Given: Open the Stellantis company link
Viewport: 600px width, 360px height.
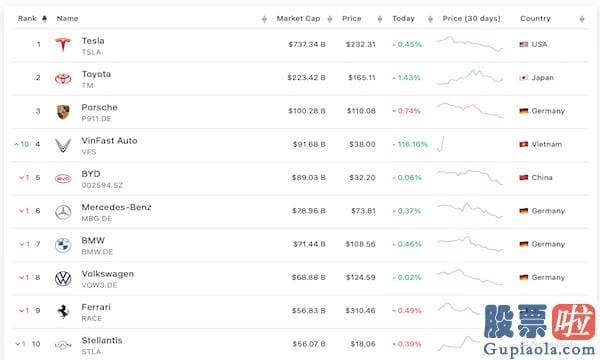Looking at the screenshot, I should (102, 340).
